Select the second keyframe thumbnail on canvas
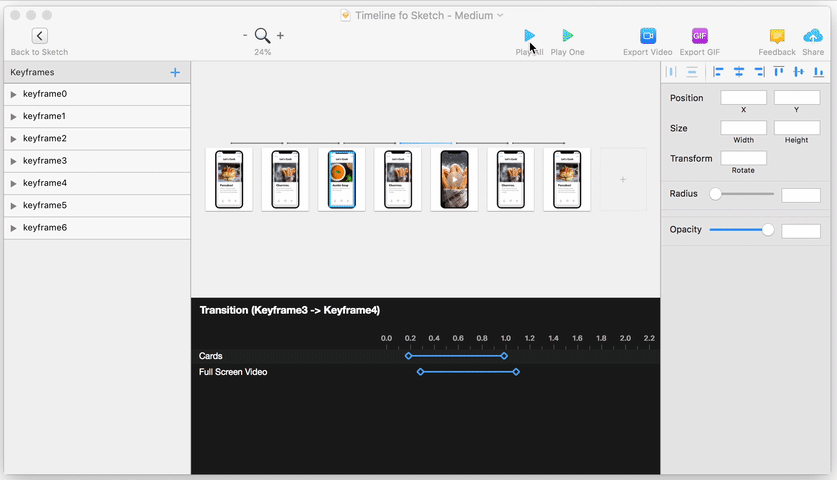Screen dimensions: 837x480 coord(285,179)
